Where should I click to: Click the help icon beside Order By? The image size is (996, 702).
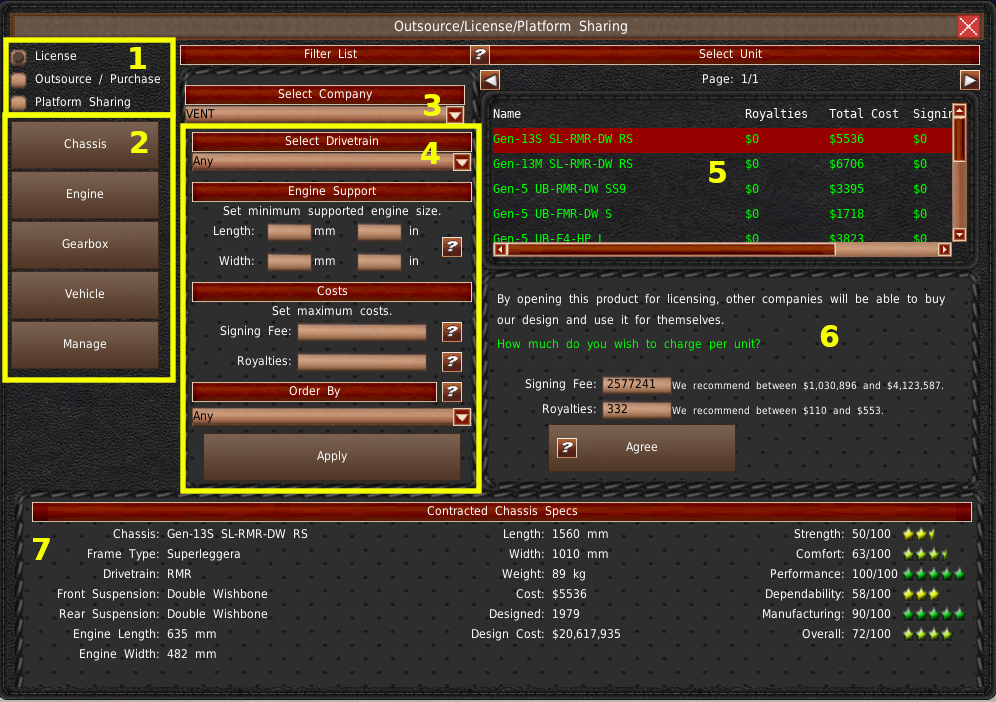pyautogui.click(x=452, y=392)
